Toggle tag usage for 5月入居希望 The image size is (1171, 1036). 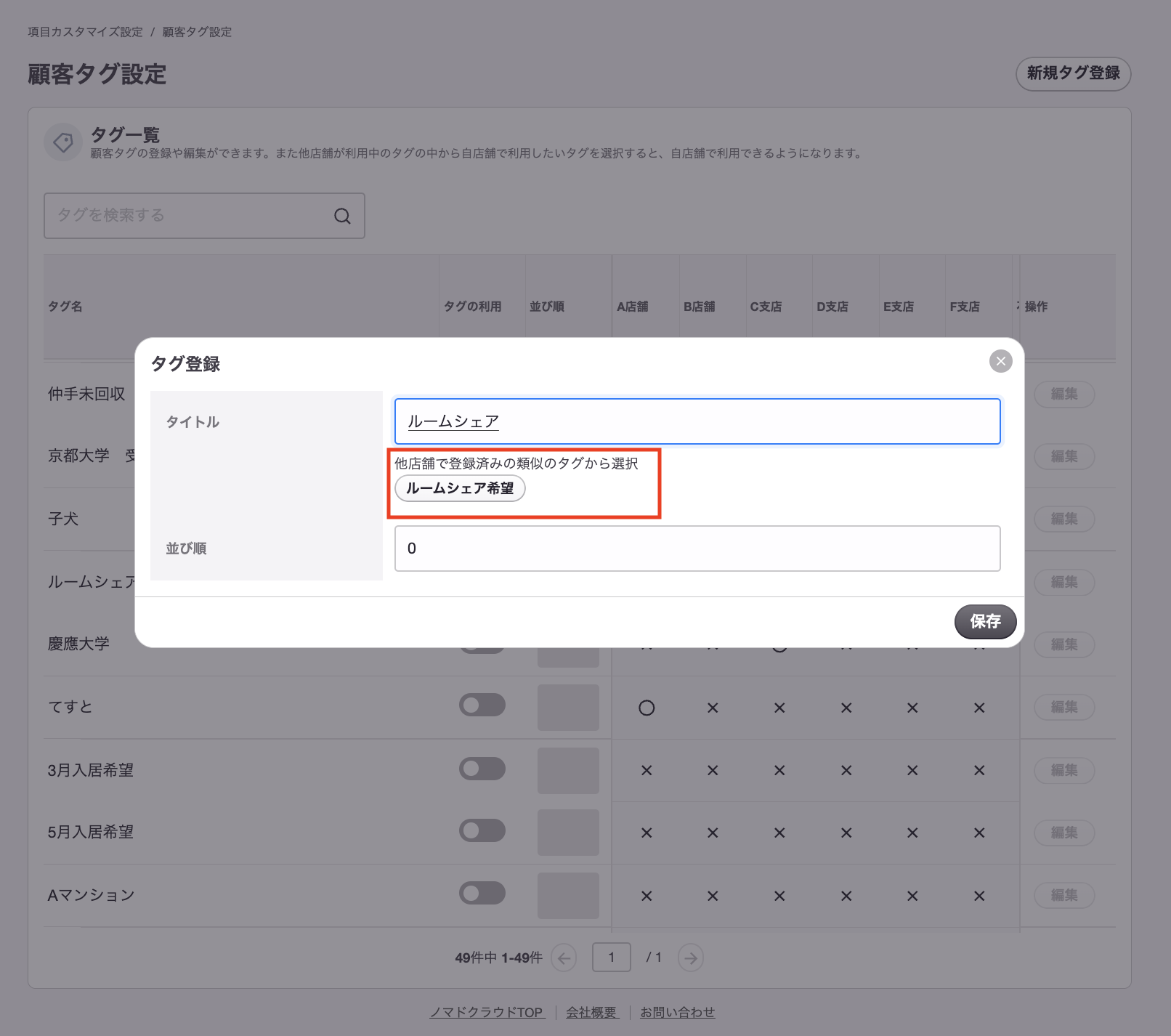pyautogui.click(x=482, y=830)
